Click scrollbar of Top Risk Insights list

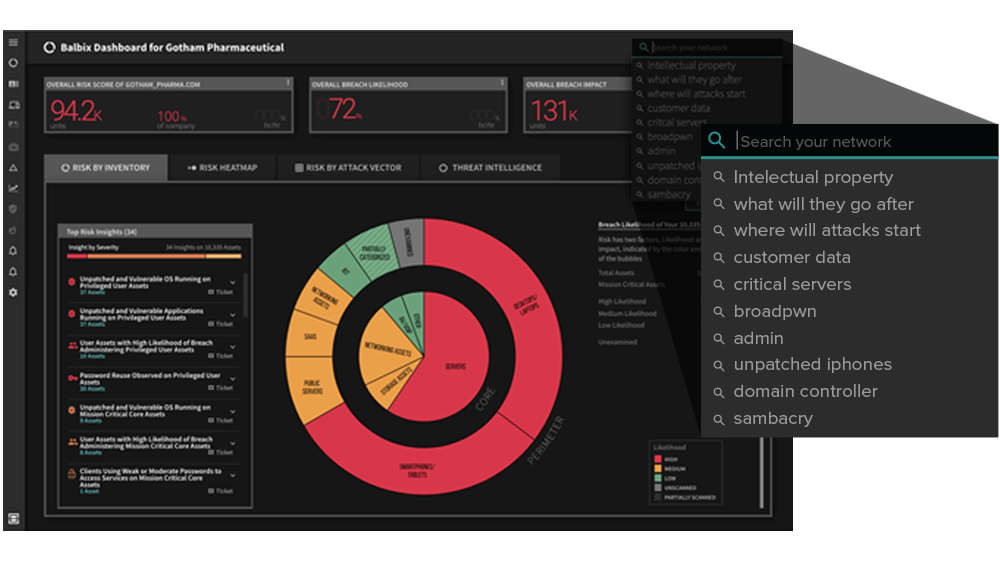pos(245,295)
